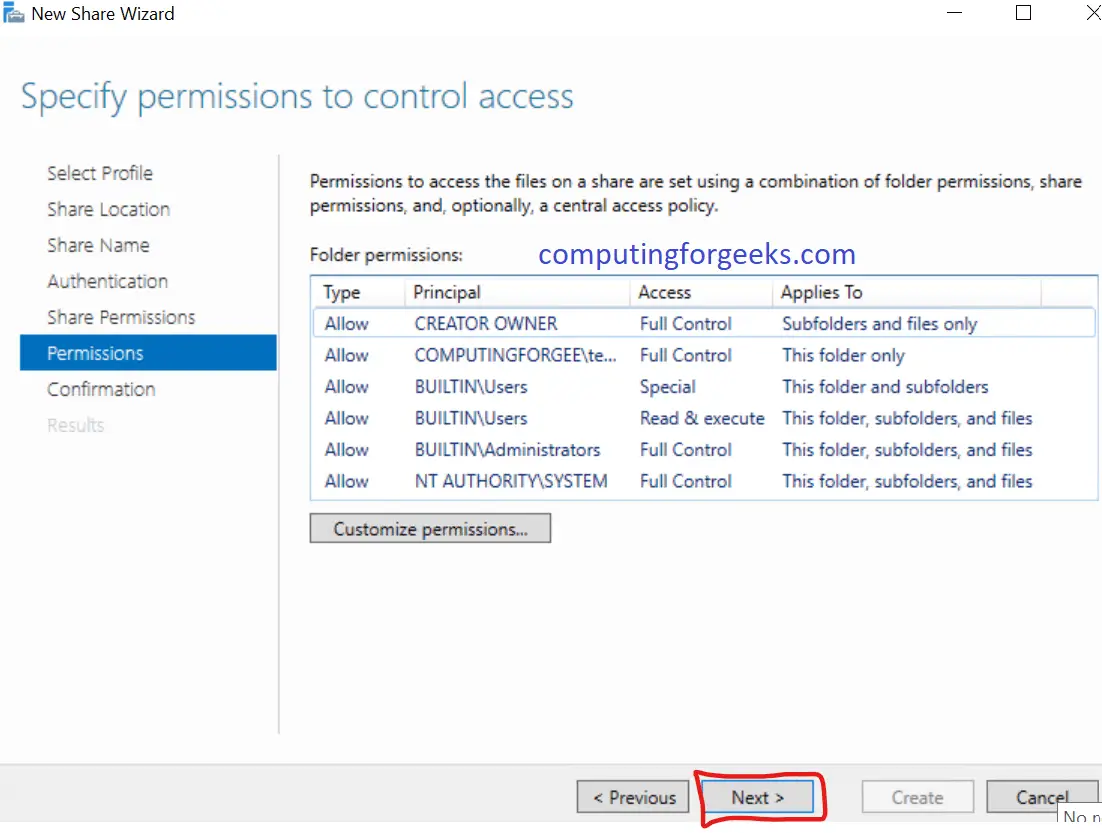Select the Authentication wizard step
The image size is (1102, 833).
click(107, 281)
